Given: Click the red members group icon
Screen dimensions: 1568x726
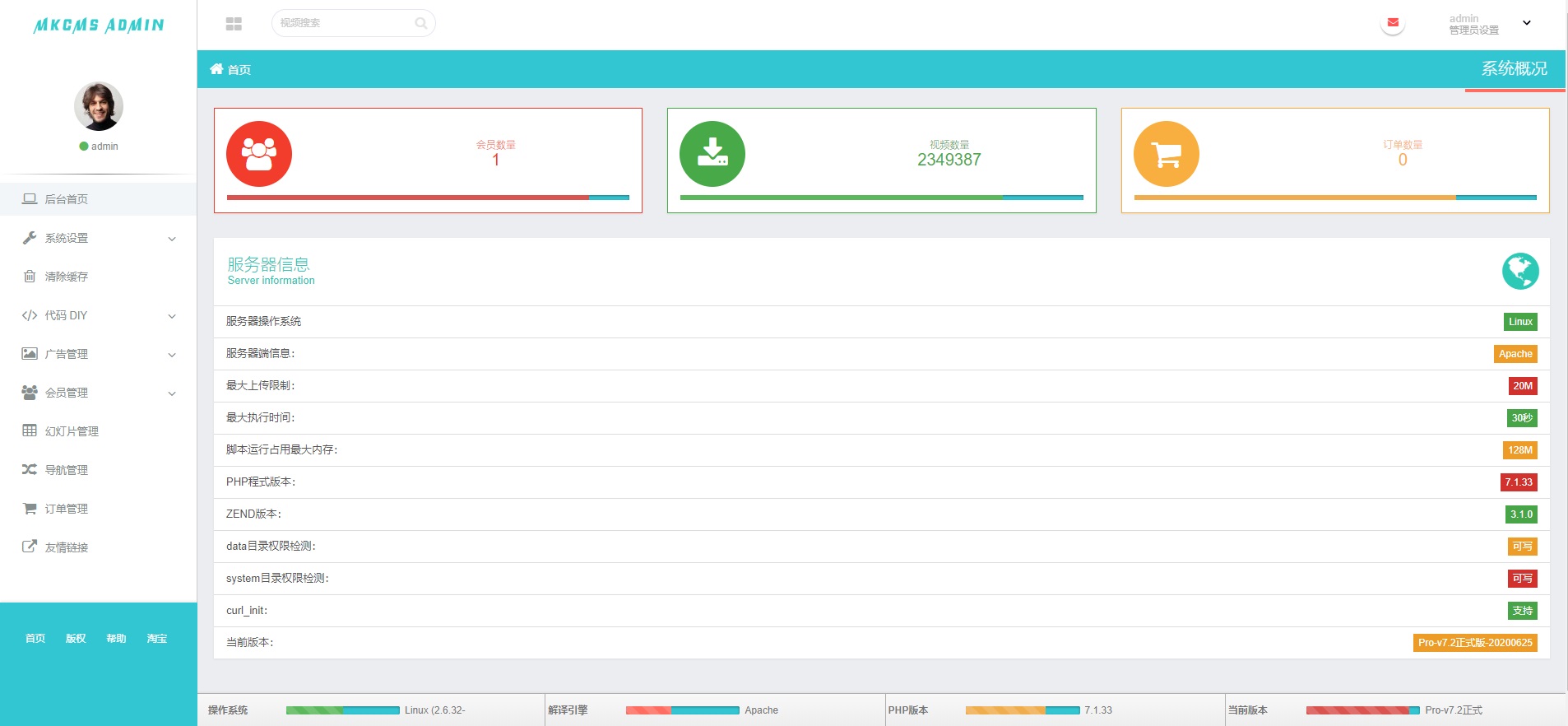Looking at the screenshot, I should click(x=259, y=154).
